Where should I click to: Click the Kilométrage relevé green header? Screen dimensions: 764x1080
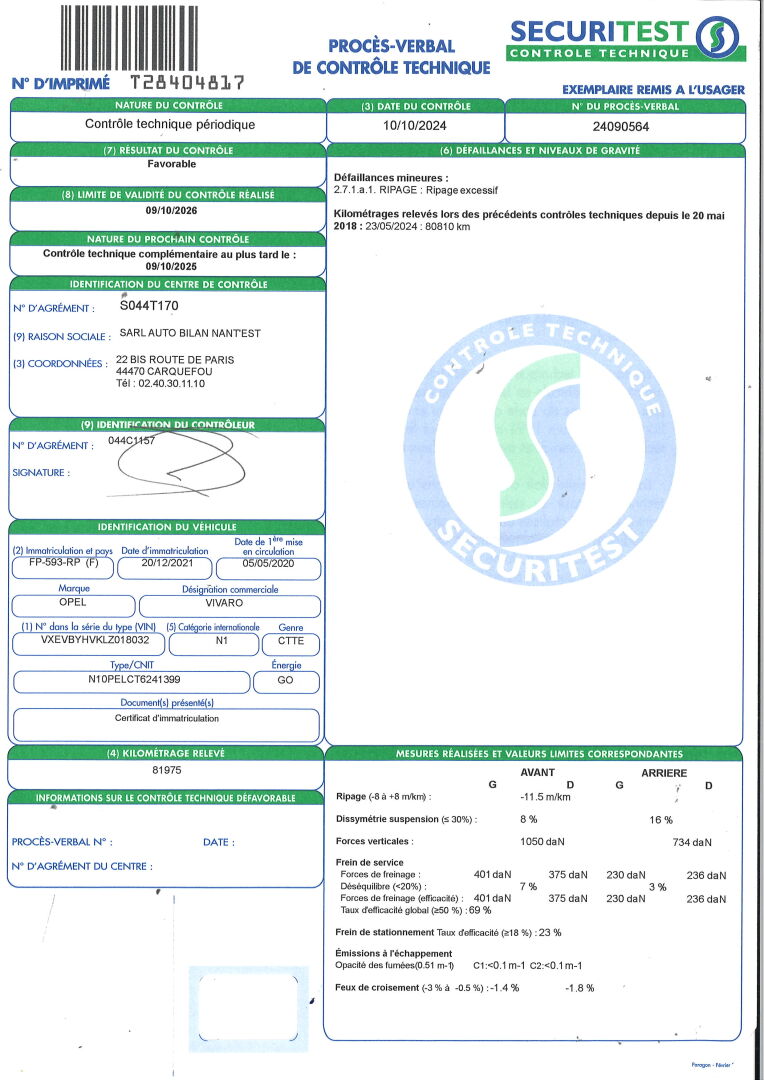click(x=165, y=754)
